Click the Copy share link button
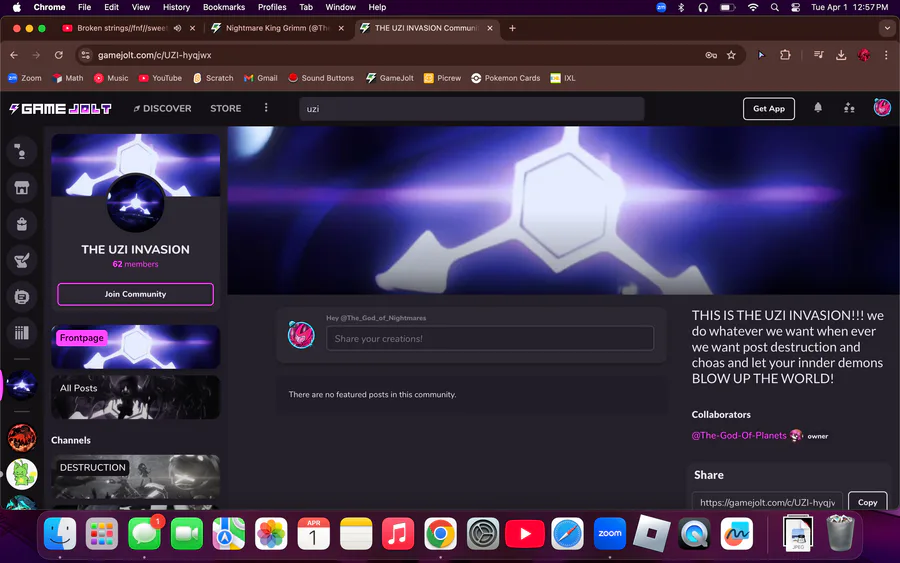Screen dimensions: 900x563 click(x=867, y=502)
